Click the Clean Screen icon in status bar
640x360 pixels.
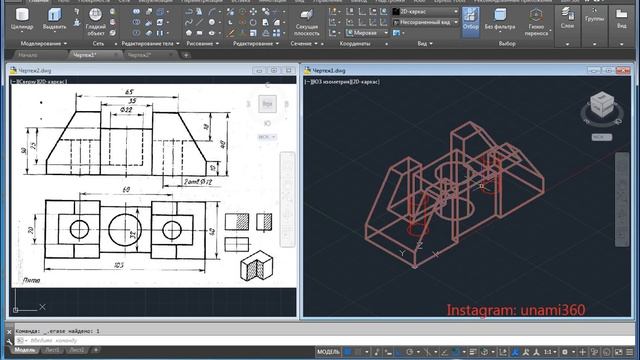pyautogui.click(x=618, y=352)
